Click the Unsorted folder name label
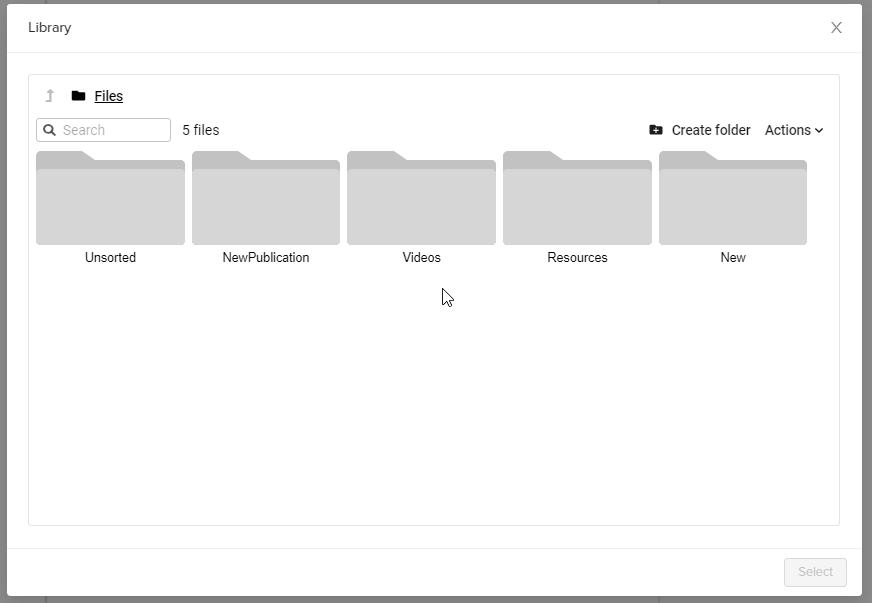The image size is (872, 603). (110, 257)
